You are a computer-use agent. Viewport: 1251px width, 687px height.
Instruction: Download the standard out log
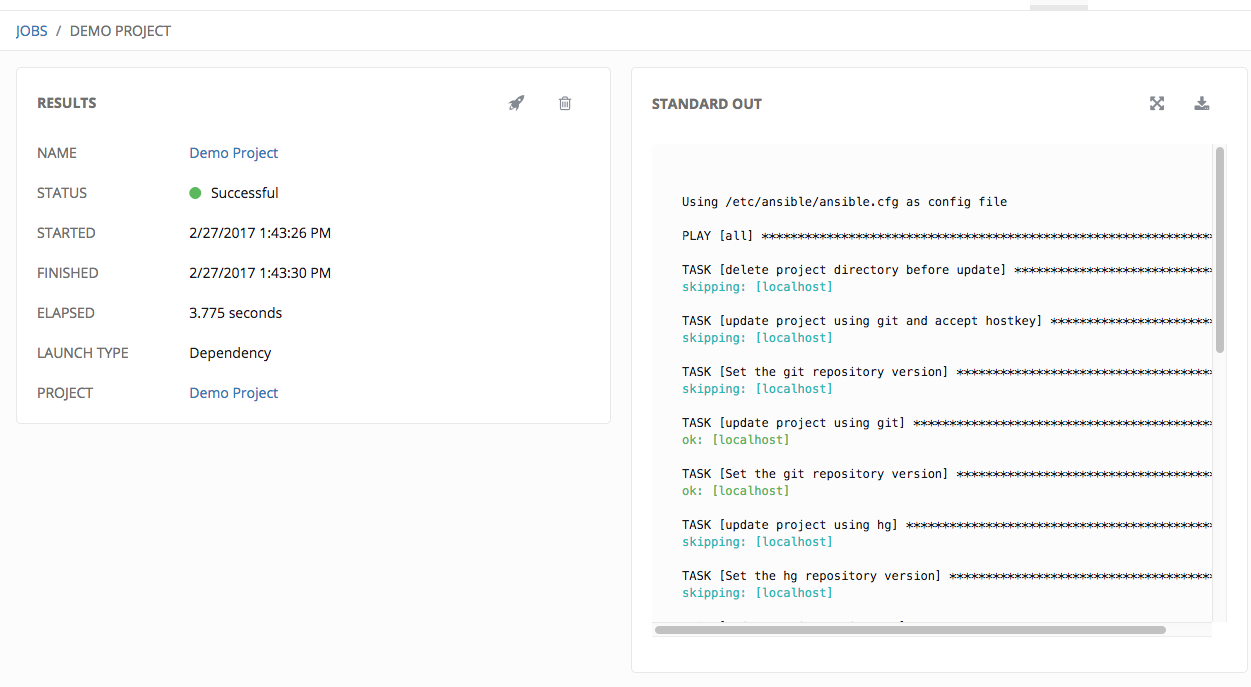(x=1202, y=103)
